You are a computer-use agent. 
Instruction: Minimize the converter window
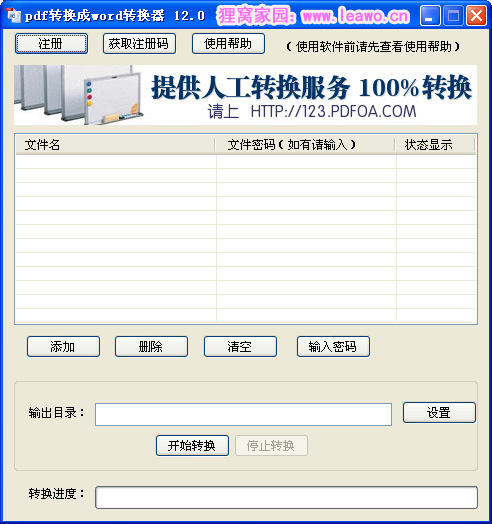click(430, 16)
